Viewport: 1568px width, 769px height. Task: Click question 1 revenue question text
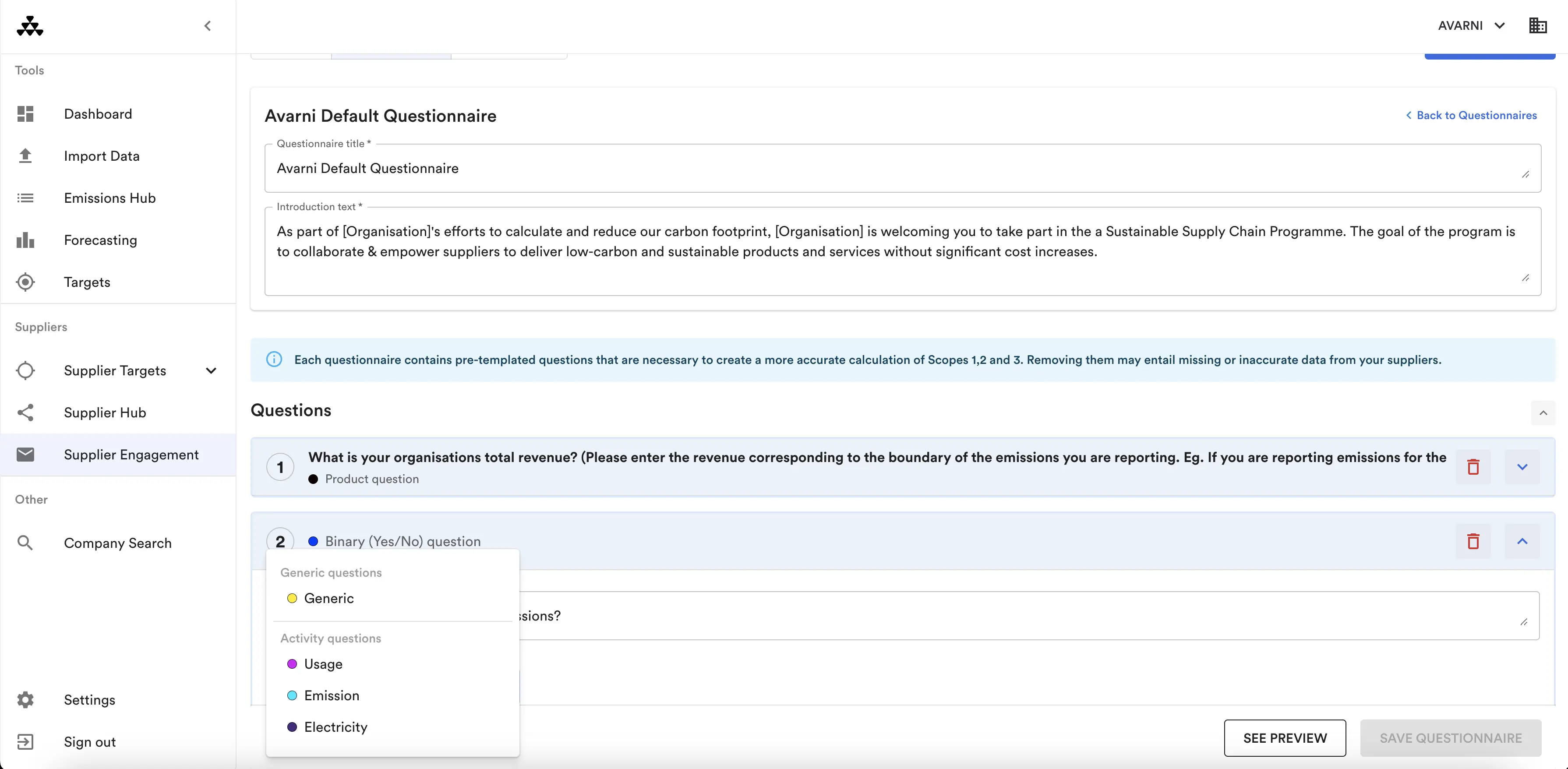point(877,457)
